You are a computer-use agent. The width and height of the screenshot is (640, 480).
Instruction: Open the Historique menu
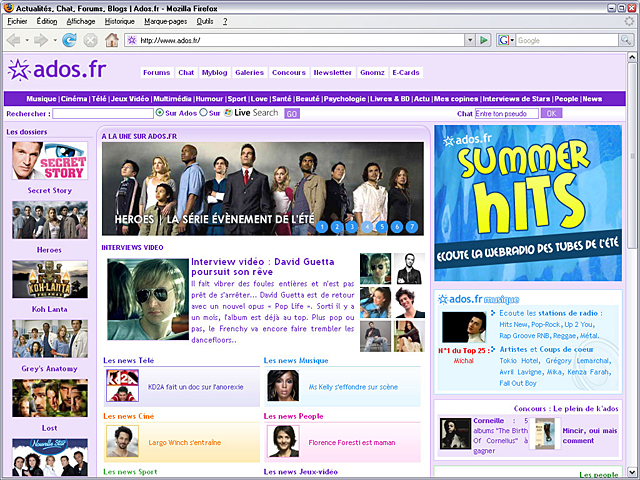120,21
